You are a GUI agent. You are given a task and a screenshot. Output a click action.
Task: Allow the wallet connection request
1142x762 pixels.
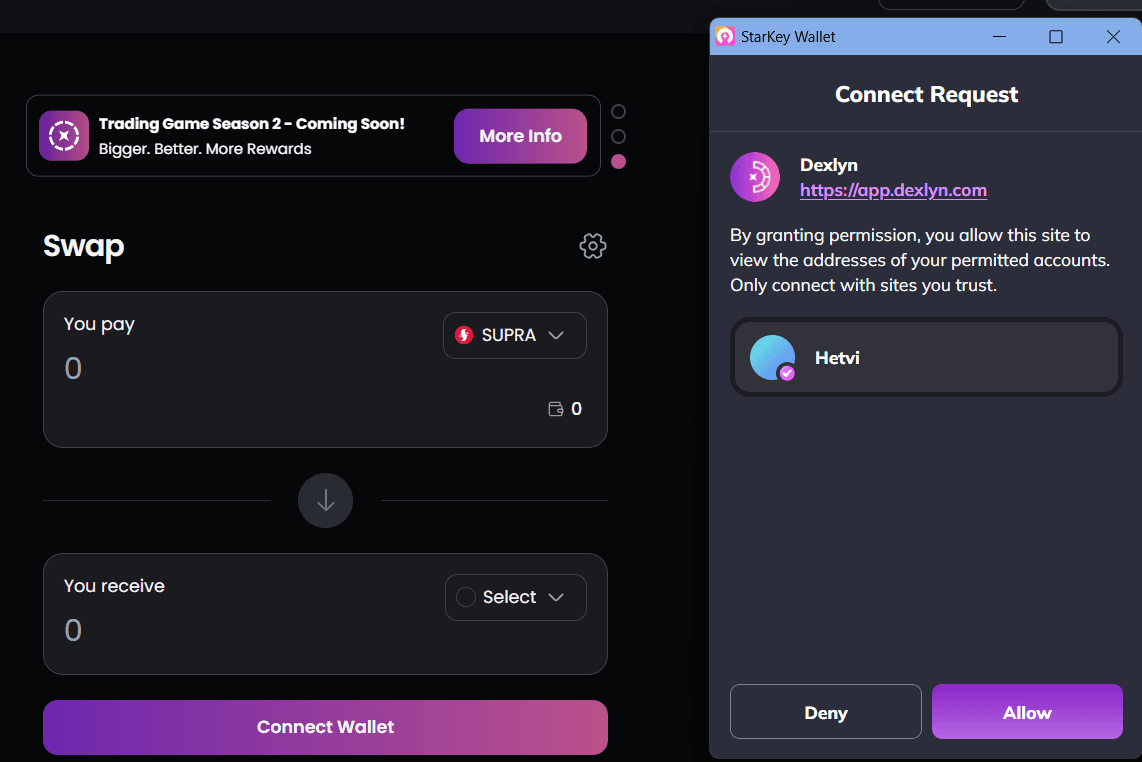click(x=1027, y=712)
